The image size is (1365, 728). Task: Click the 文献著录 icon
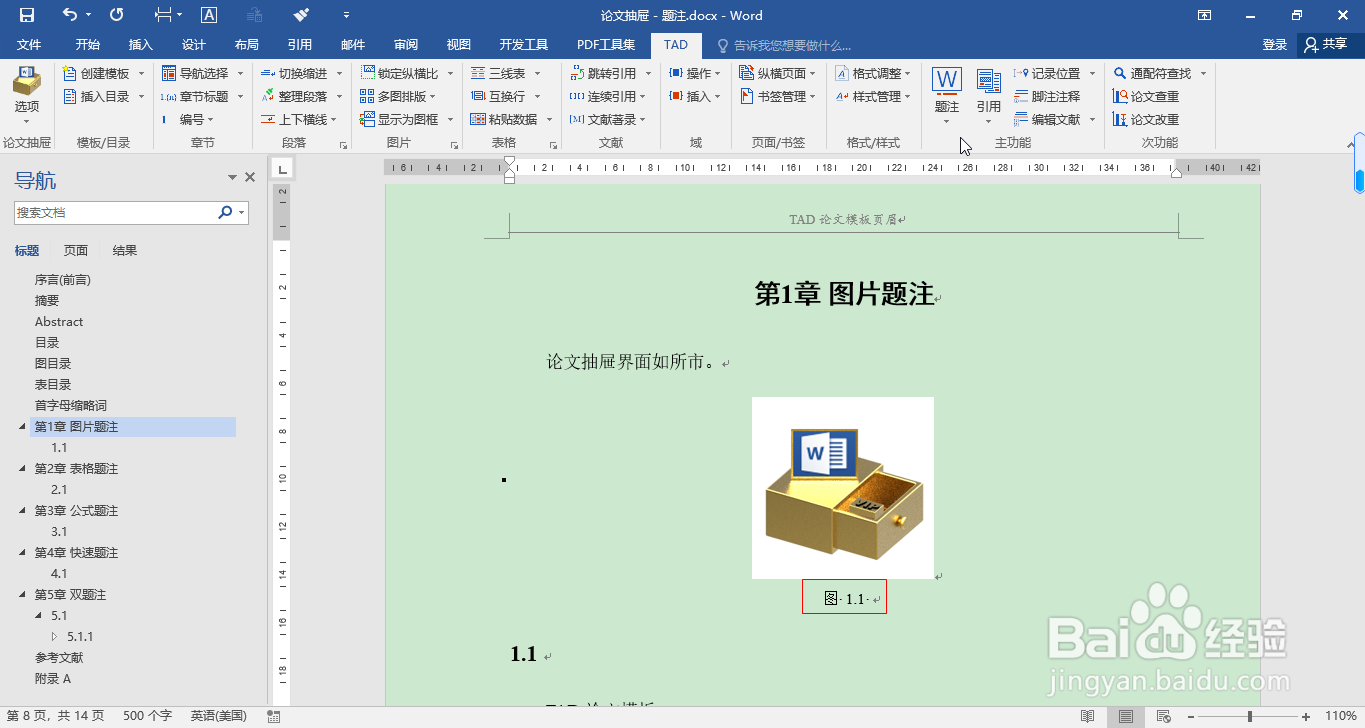[577, 120]
